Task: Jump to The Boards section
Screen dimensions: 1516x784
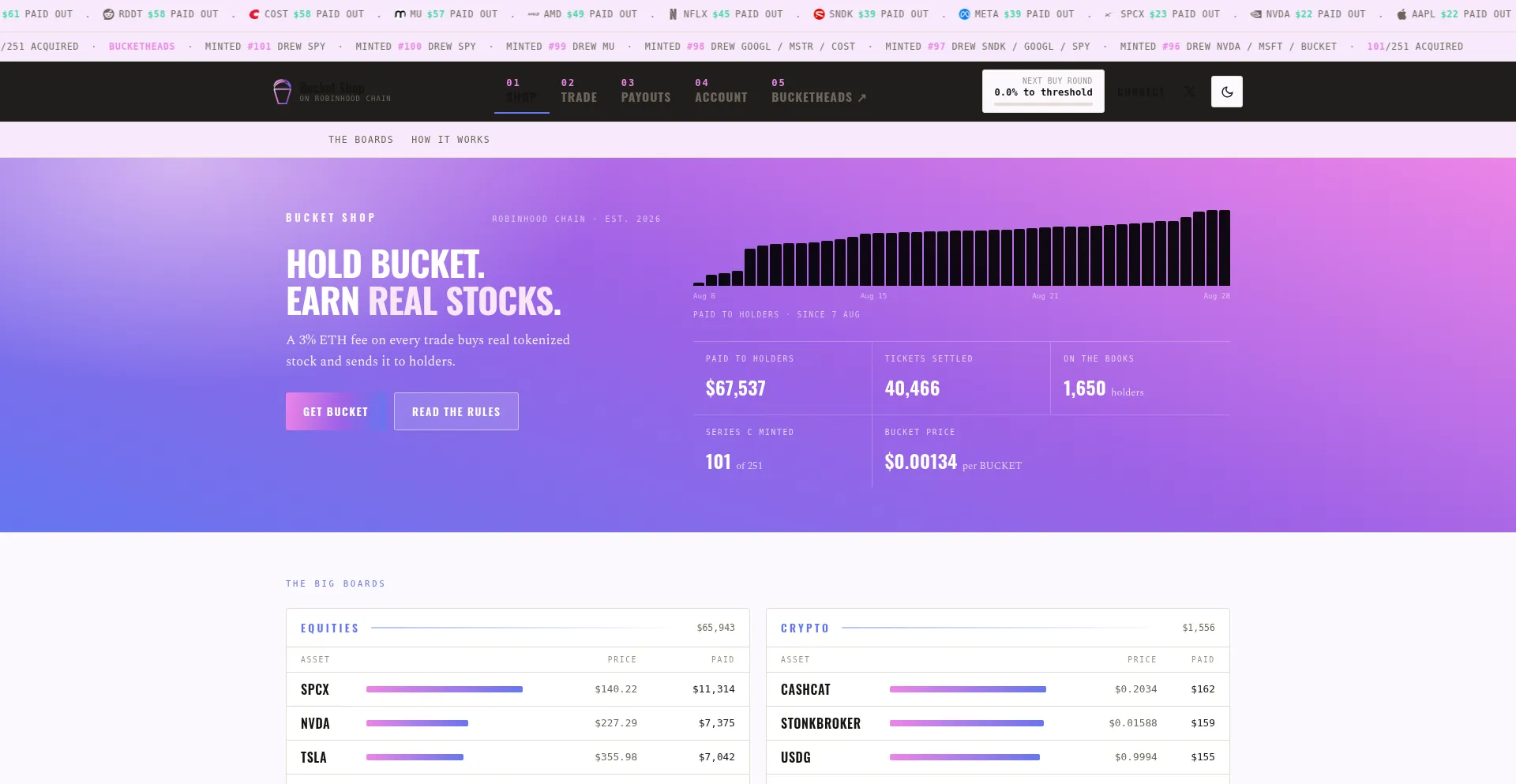Action: pyautogui.click(x=361, y=140)
